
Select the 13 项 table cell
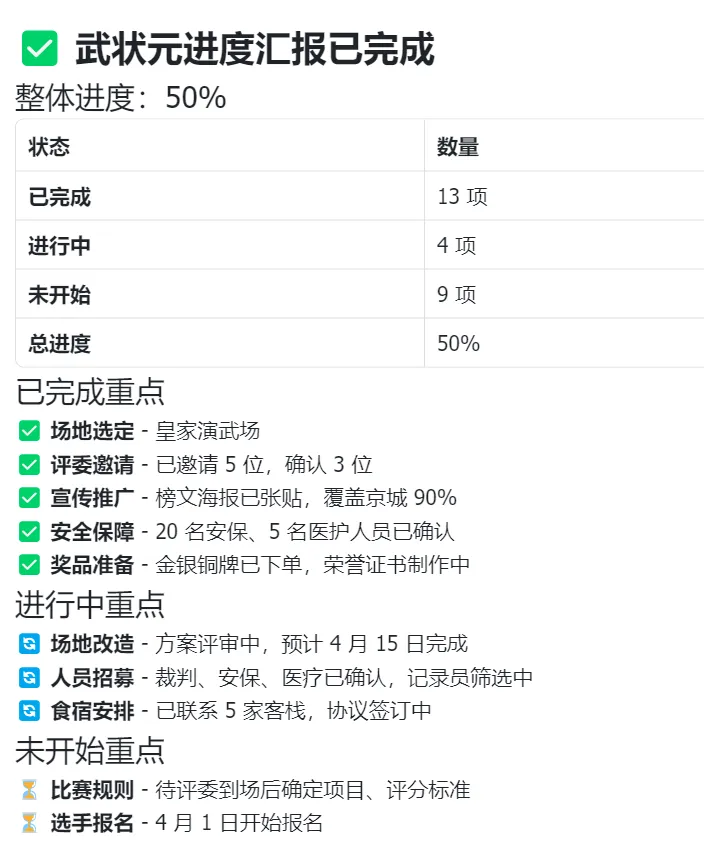point(462,197)
